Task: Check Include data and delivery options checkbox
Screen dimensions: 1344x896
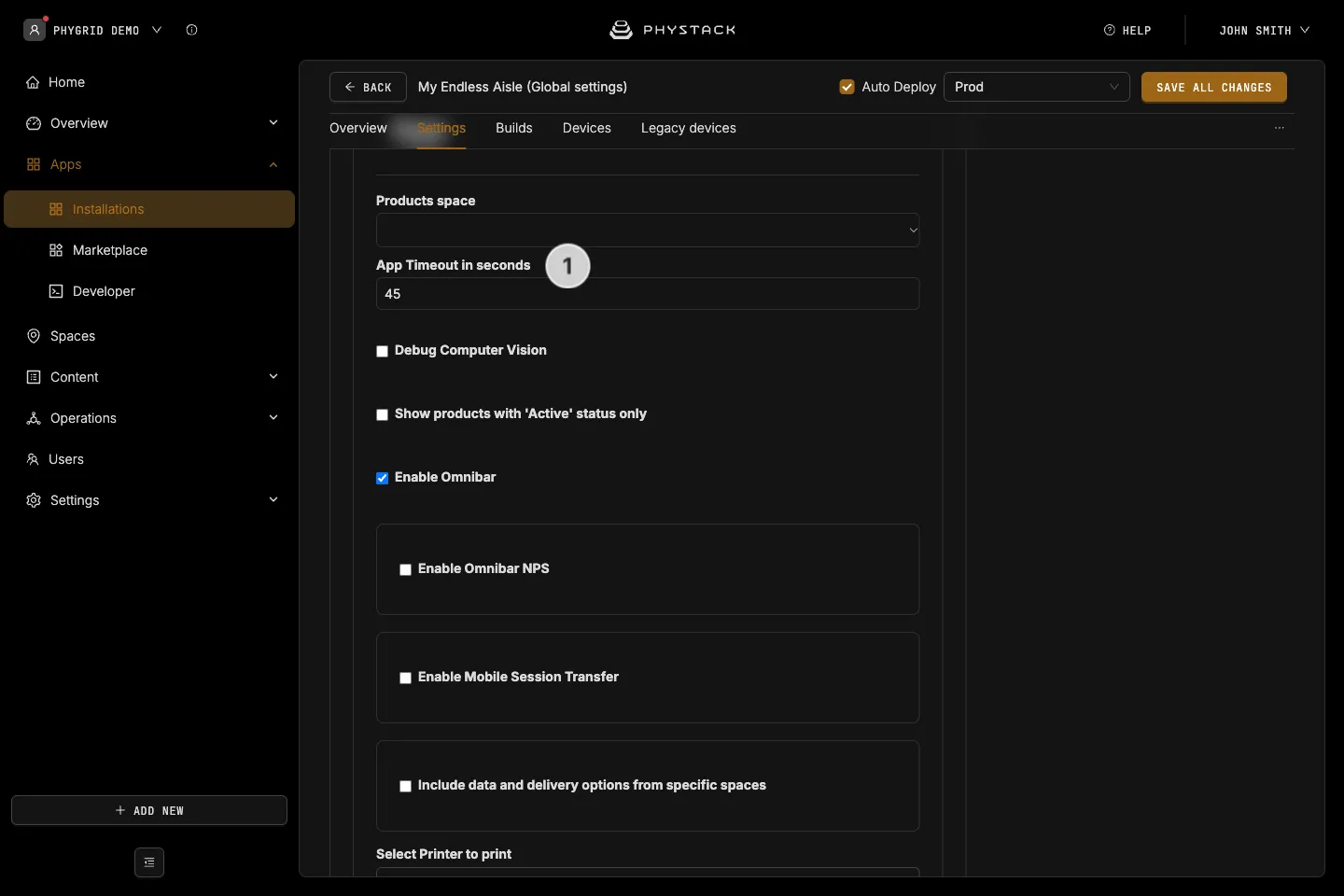Action: click(x=405, y=786)
